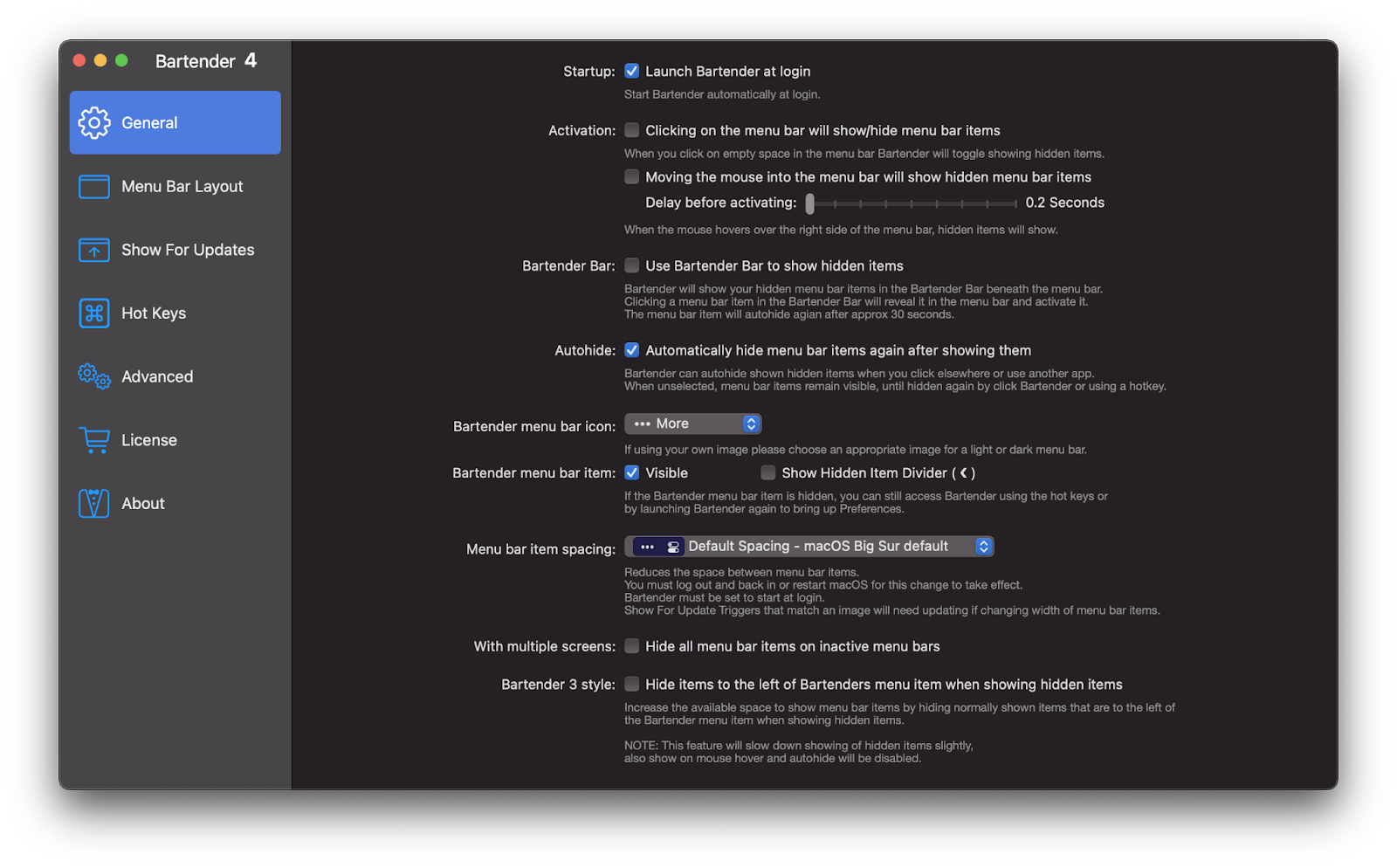This screenshot has height=868, width=1397.
Task: Open the License shopping cart icon
Action: click(94, 440)
